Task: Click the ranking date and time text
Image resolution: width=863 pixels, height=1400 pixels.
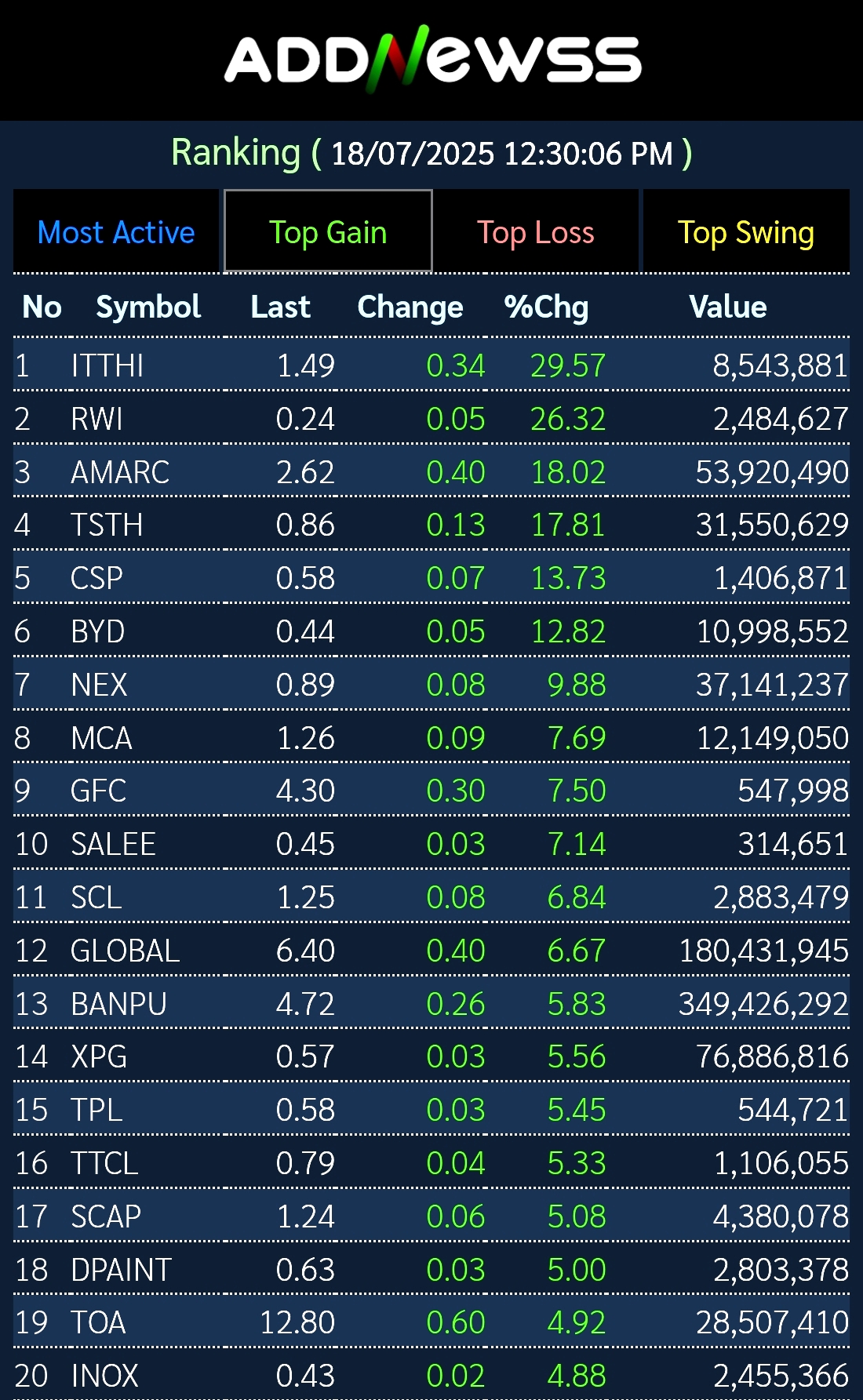Action: tap(502, 154)
